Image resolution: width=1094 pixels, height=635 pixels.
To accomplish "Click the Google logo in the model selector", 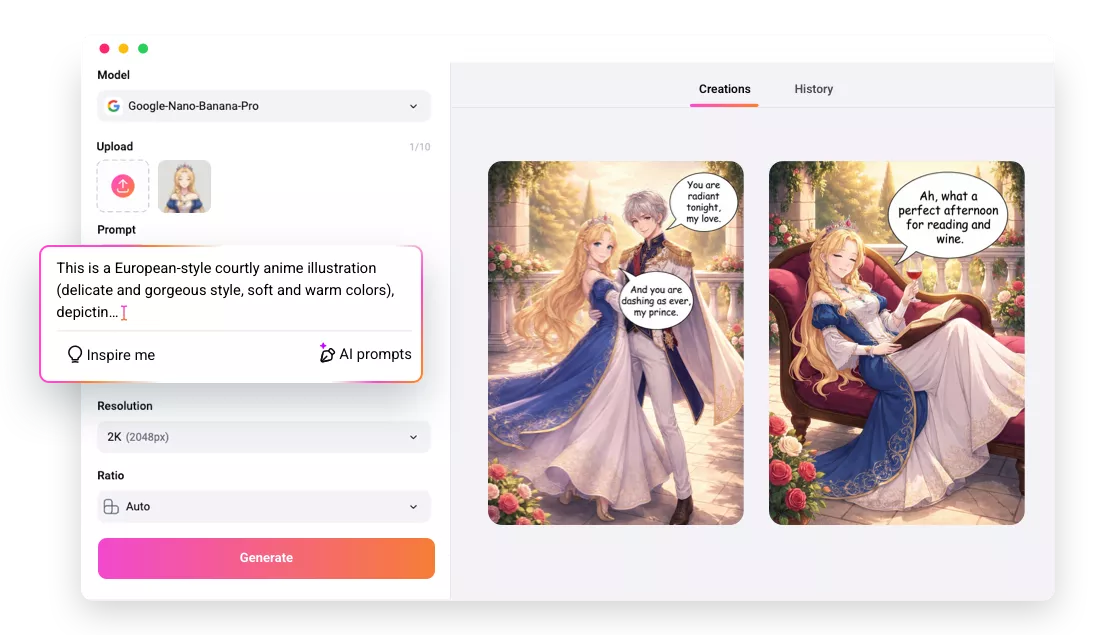I will click(113, 105).
